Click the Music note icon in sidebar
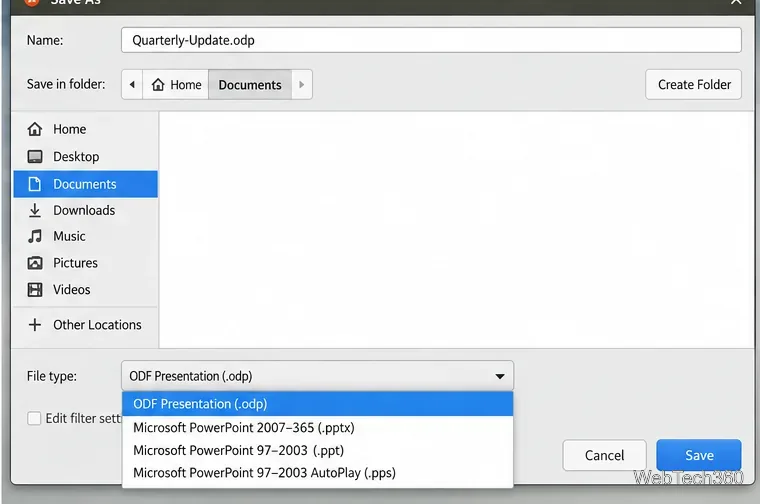Screen dimensions: 760x504 coord(35,236)
